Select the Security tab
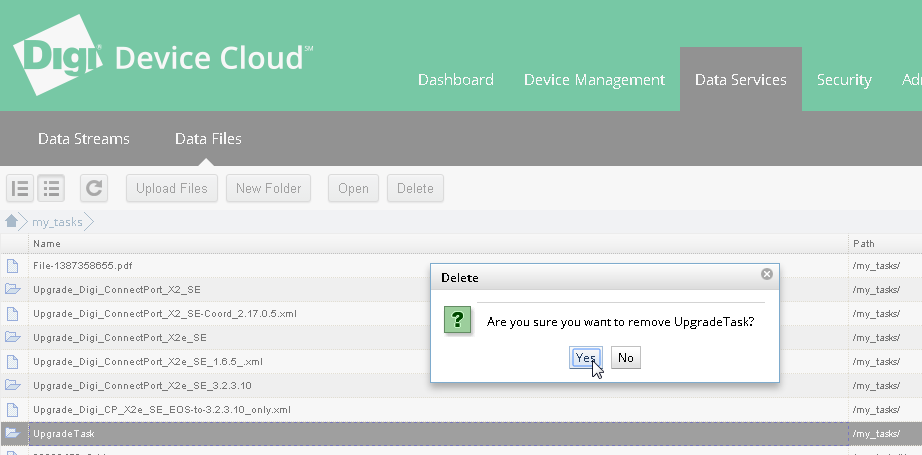 [844, 80]
